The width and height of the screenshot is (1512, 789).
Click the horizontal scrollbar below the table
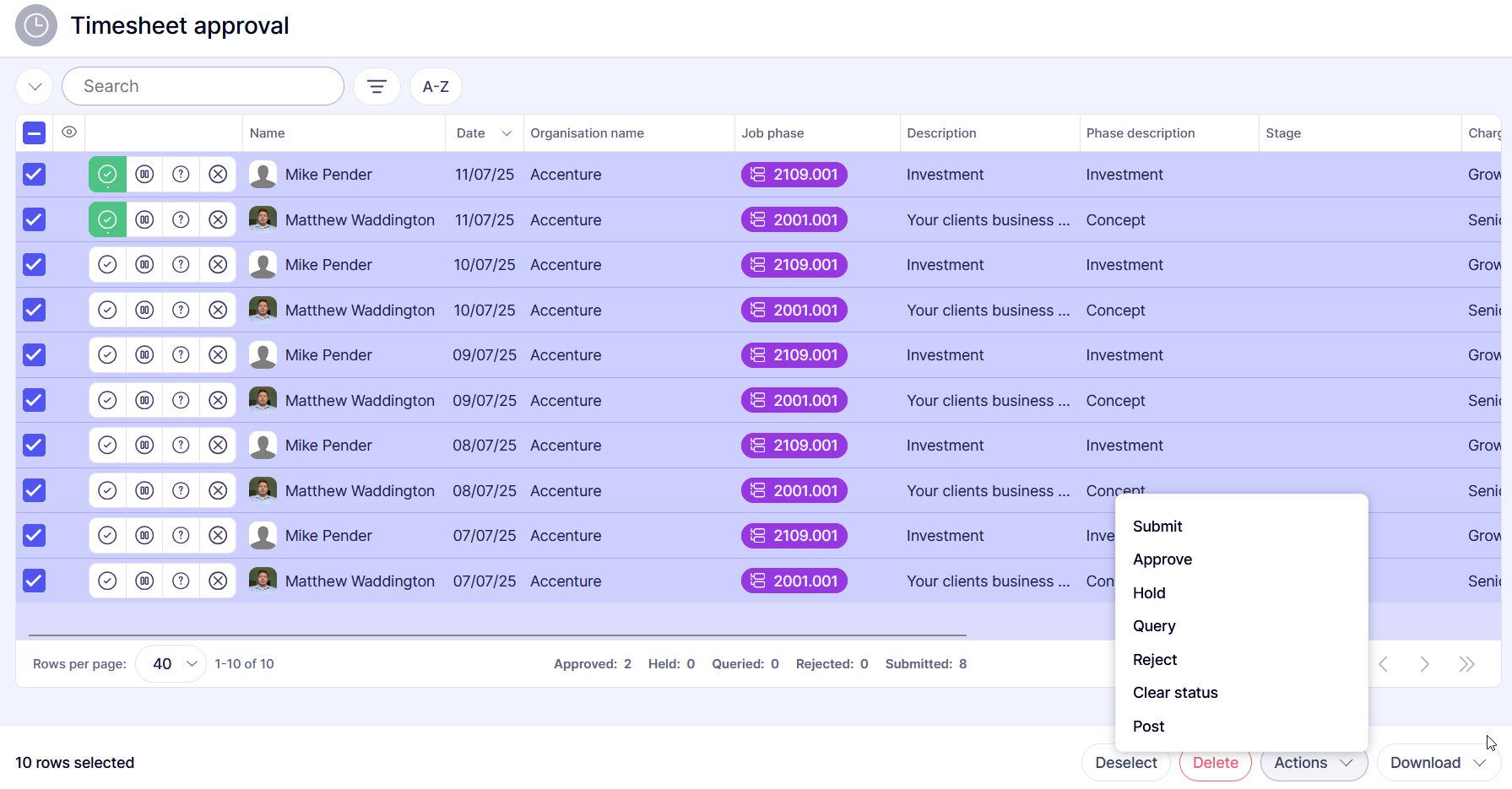coord(497,635)
